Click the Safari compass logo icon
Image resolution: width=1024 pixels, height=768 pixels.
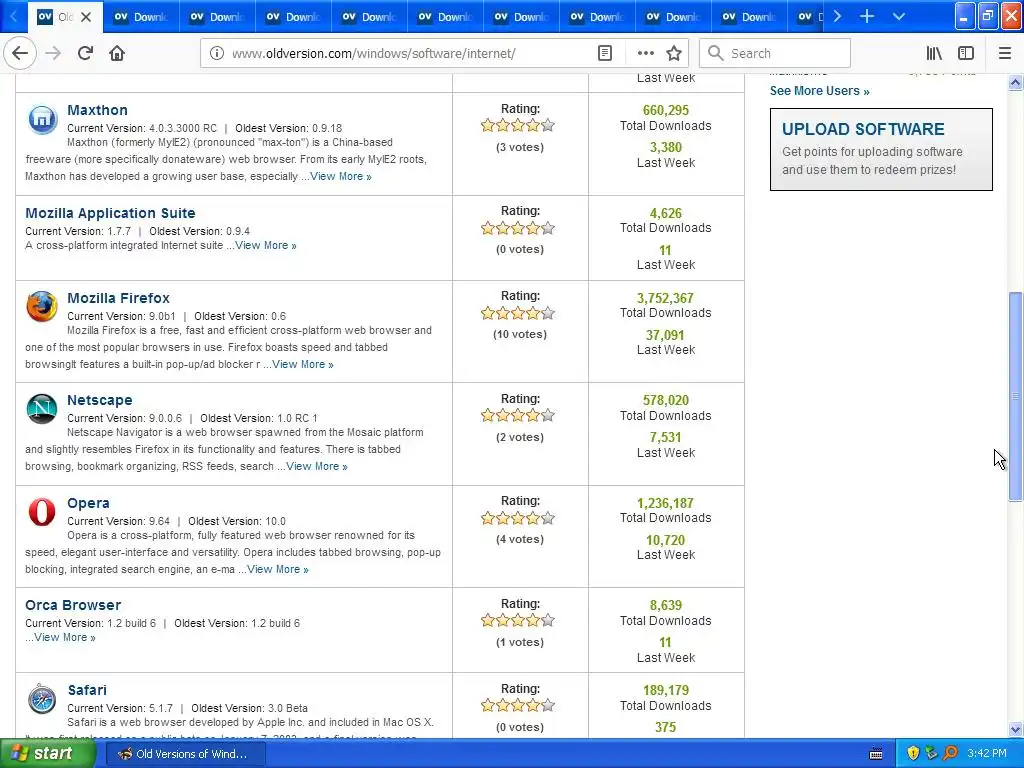click(x=42, y=699)
